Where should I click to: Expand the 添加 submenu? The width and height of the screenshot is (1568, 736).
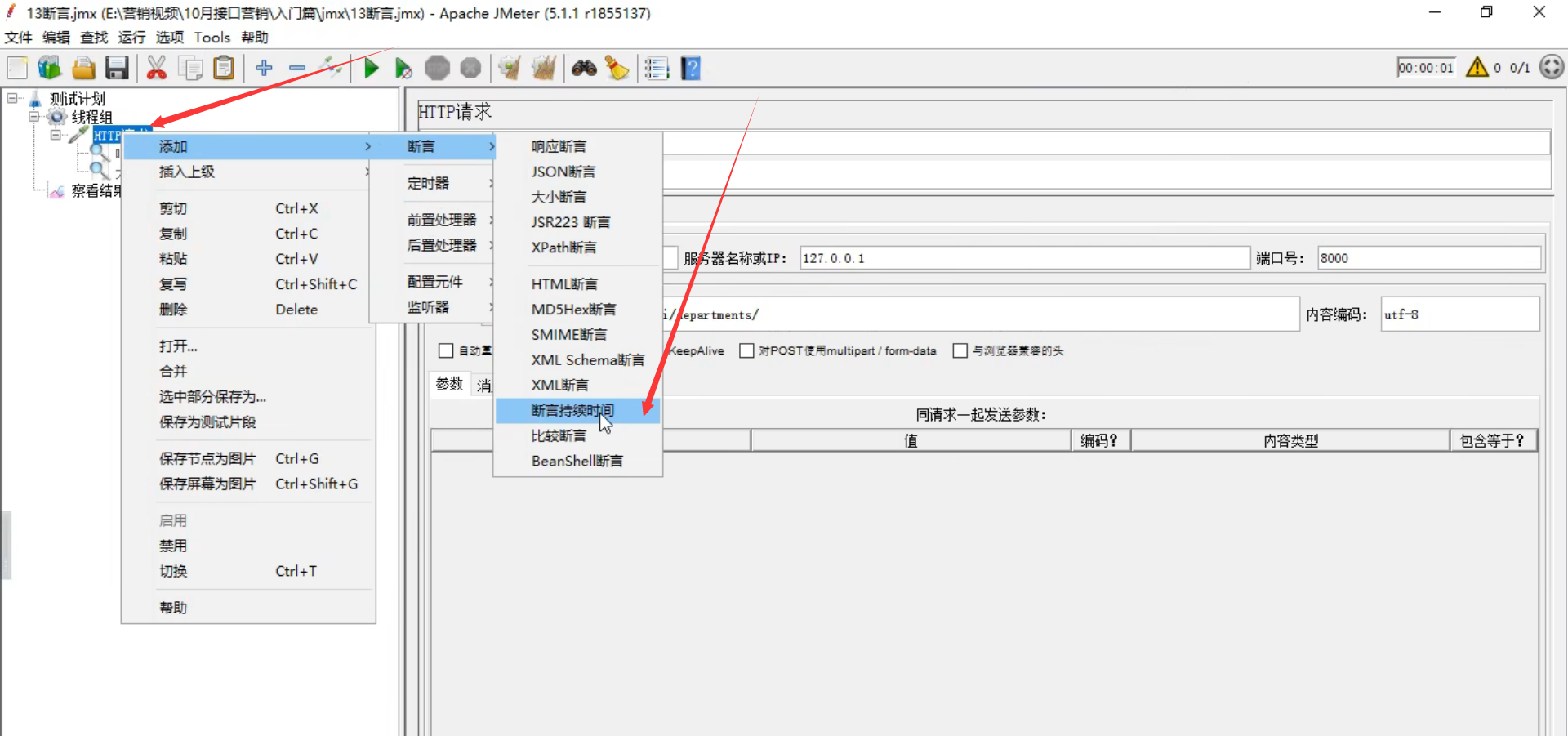[248, 146]
